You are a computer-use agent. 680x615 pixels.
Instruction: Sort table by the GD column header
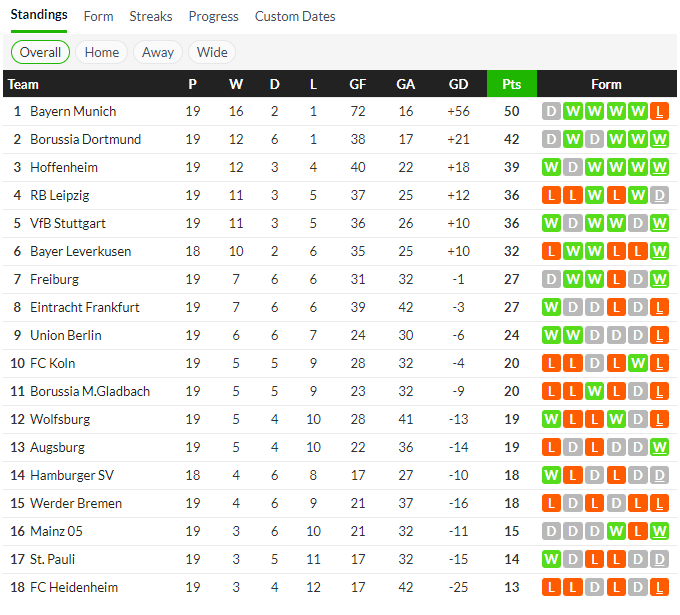(x=459, y=84)
